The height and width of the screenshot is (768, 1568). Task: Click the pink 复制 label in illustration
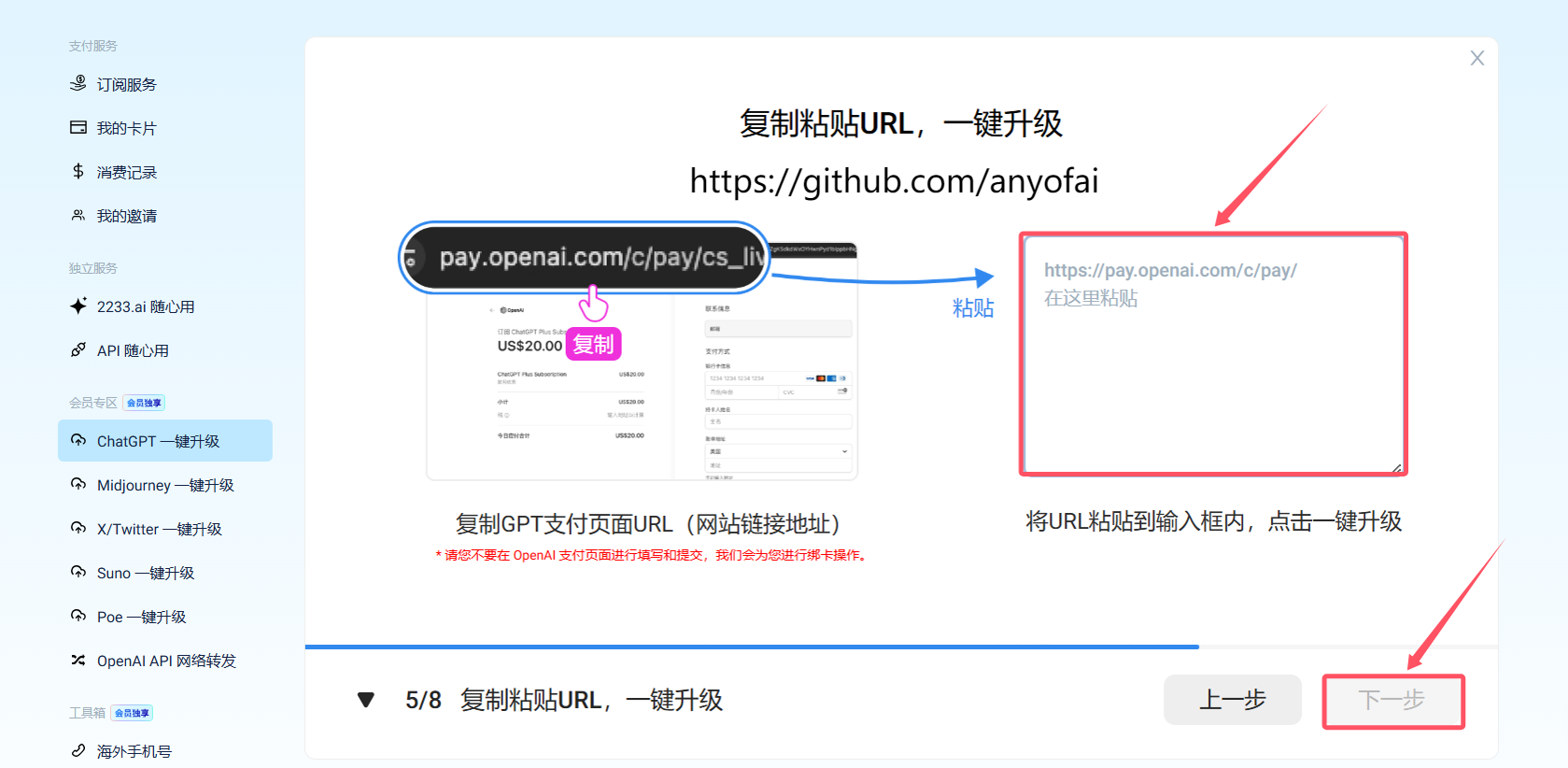pos(593,344)
